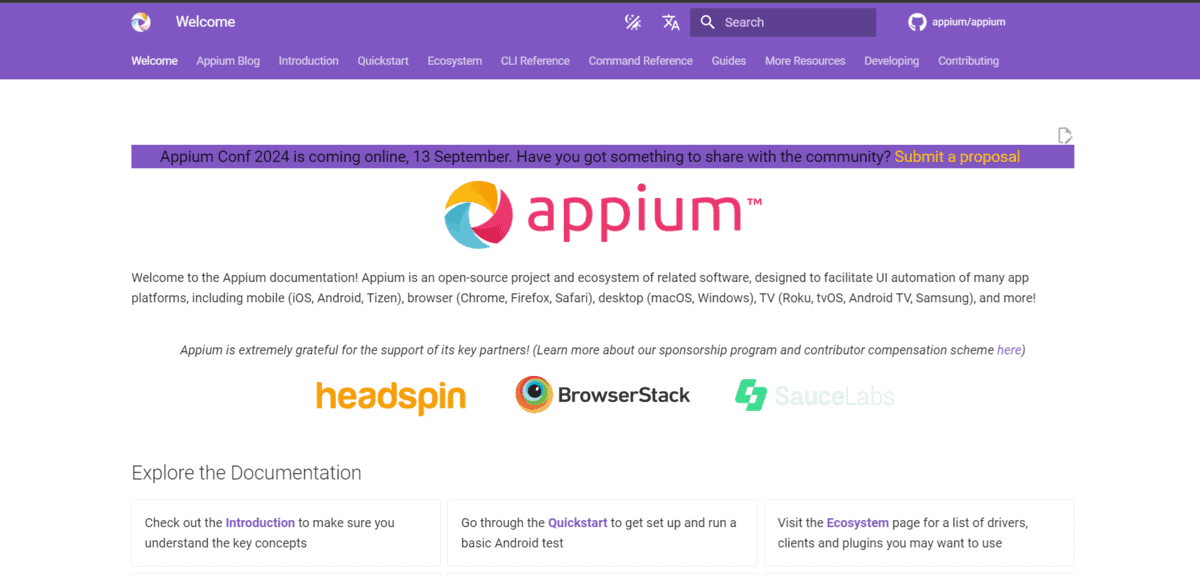Click the Sauce Labs partner logo
The height and width of the screenshot is (576, 1200).
point(813,396)
